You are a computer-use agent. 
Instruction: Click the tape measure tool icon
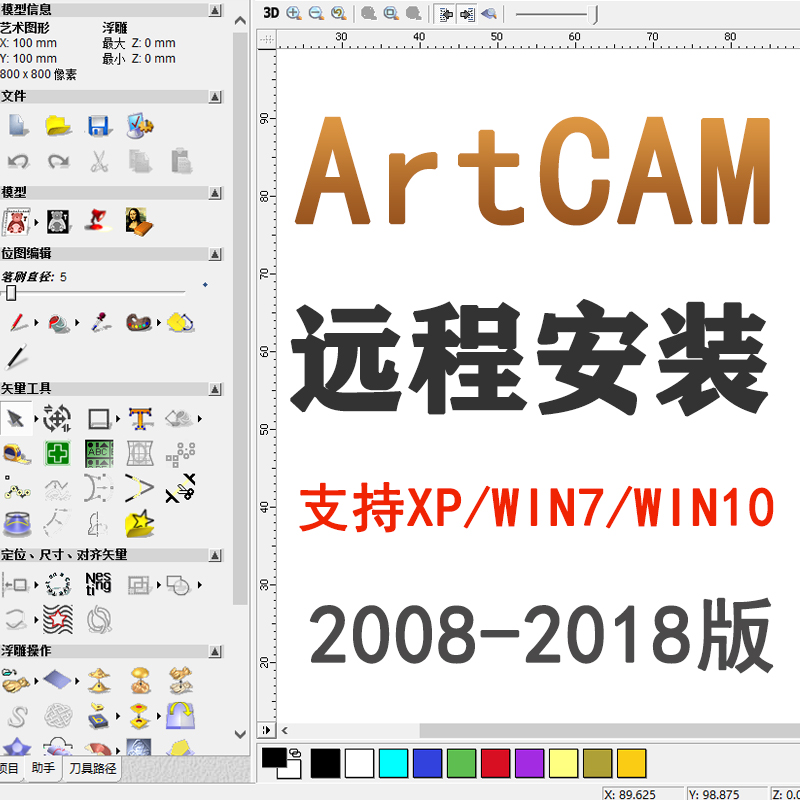pos(17,454)
